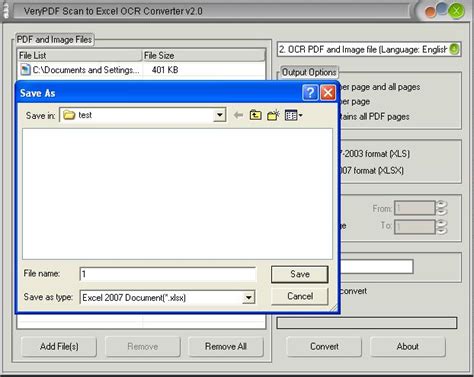Click the orange button in title bar

click(x=430, y=12)
